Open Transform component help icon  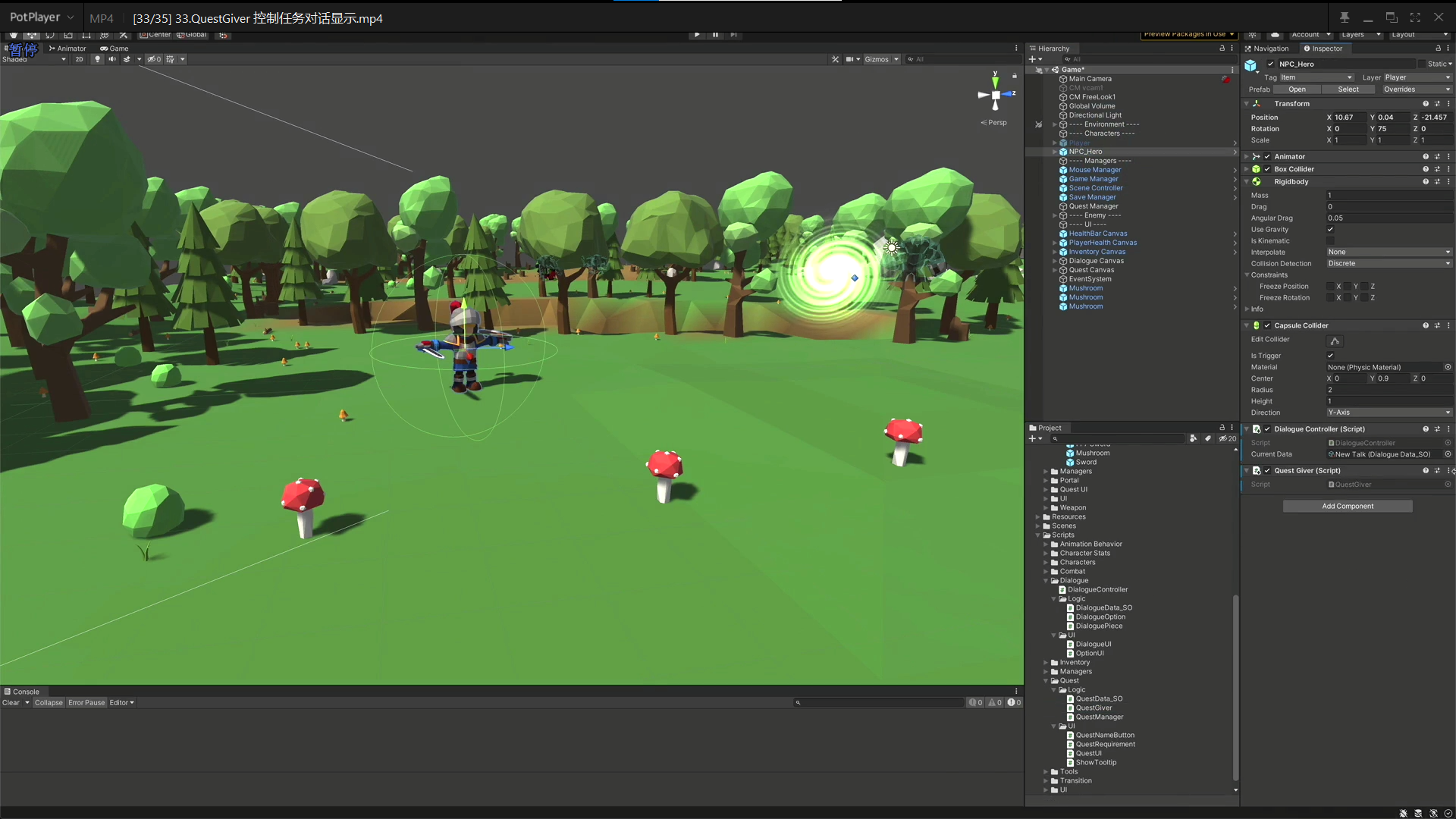coord(1426,104)
